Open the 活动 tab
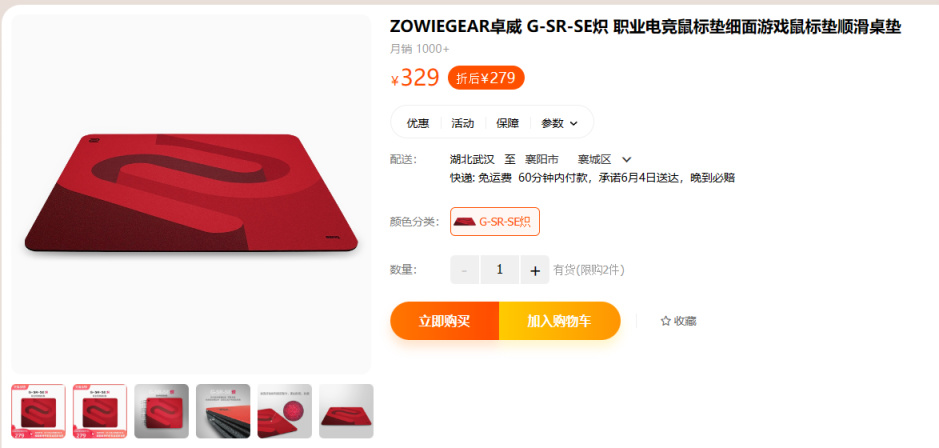 pyautogui.click(x=462, y=123)
